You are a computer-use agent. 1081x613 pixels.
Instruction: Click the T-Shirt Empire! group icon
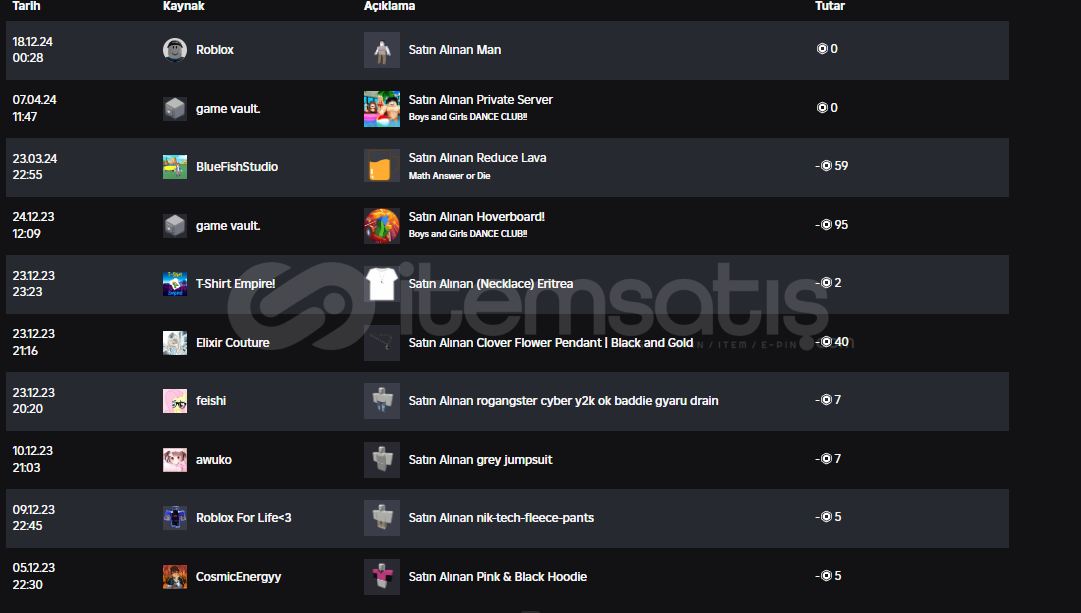pos(174,283)
